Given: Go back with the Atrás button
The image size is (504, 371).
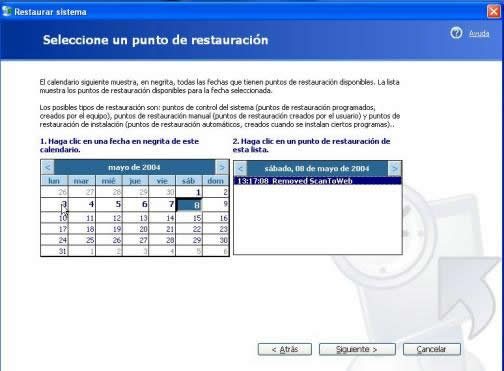Looking at the screenshot, I should coord(285,349).
